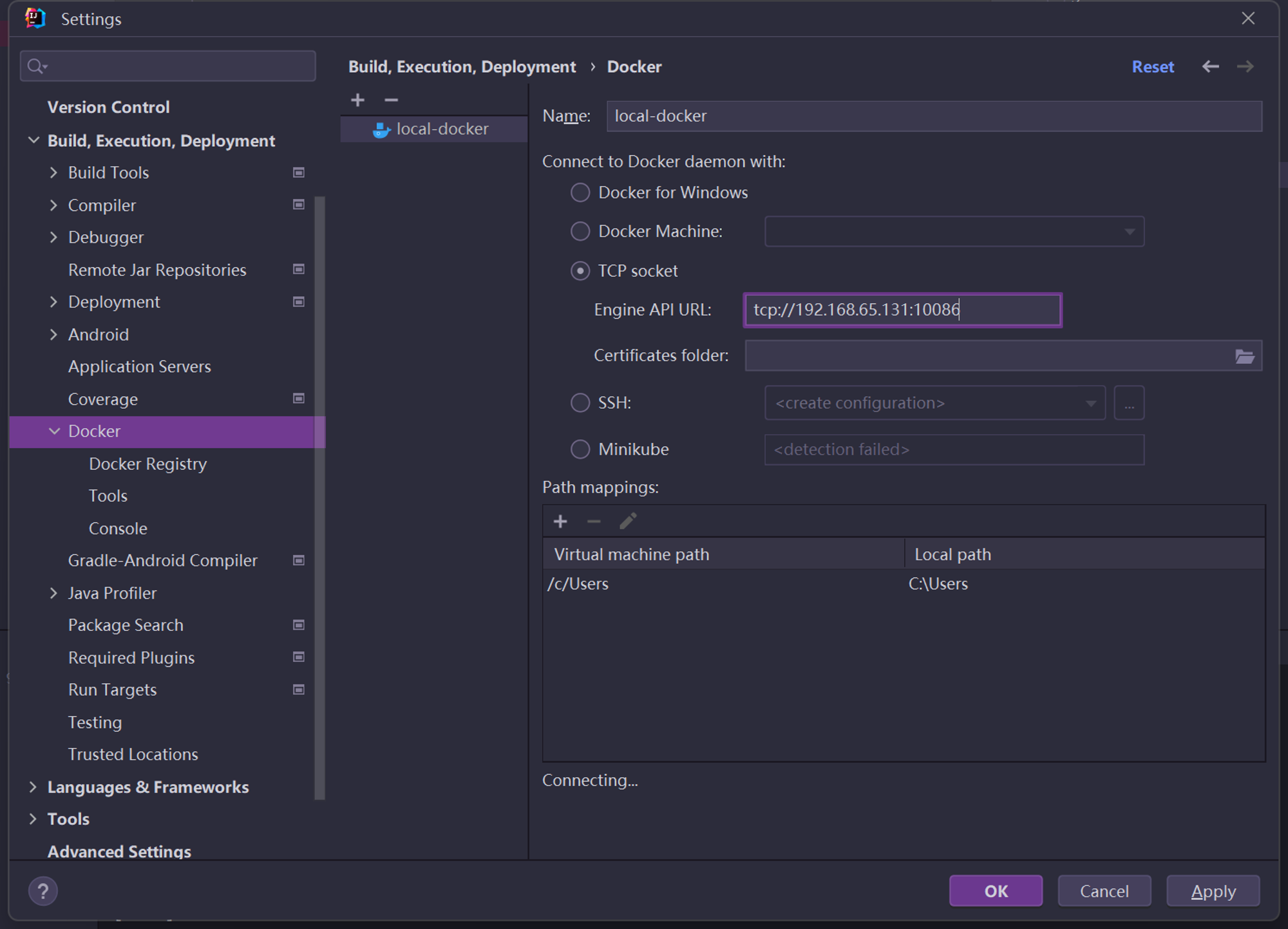Edit the selected path mapping
The height and width of the screenshot is (929, 1288).
(x=628, y=521)
